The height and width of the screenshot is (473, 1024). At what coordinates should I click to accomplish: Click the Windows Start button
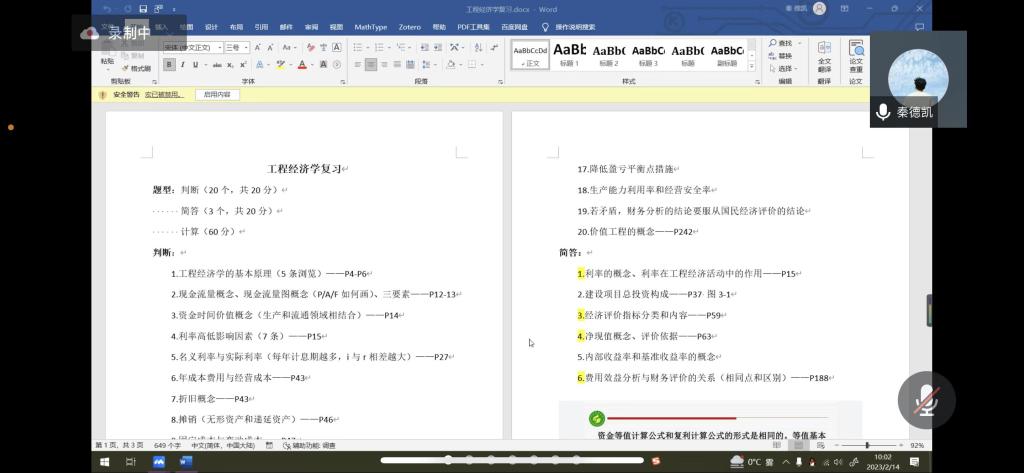[103, 462]
